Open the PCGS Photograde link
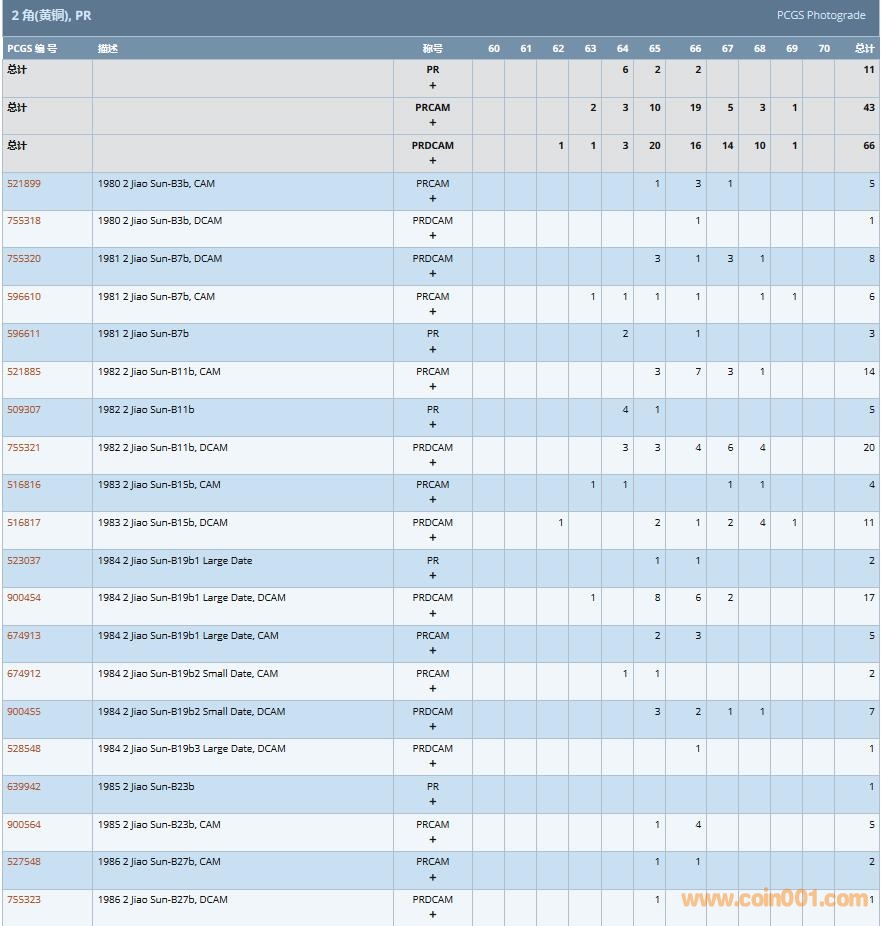The height and width of the screenshot is (926, 881). click(820, 15)
